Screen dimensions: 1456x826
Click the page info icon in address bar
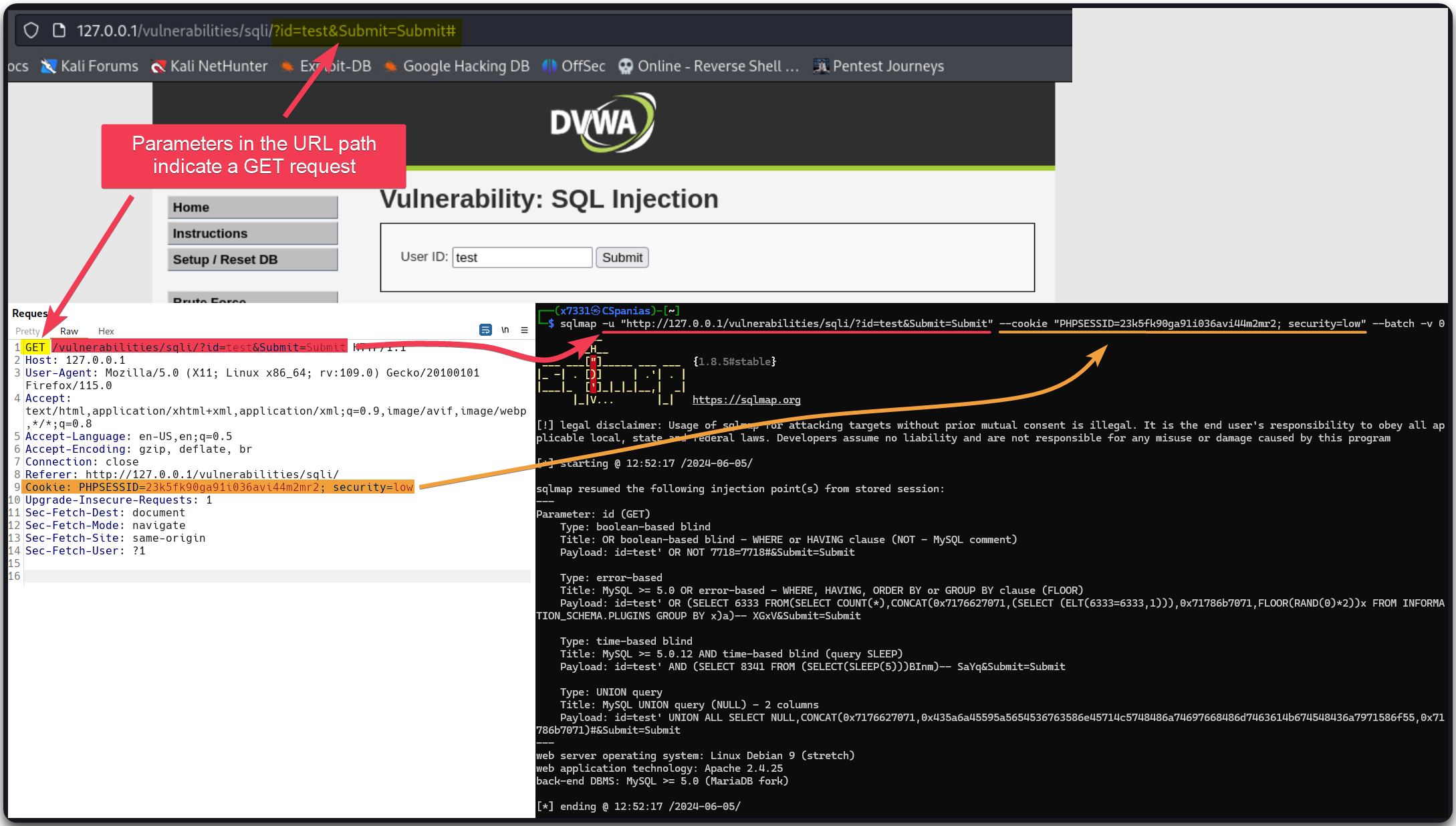[x=59, y=31]
